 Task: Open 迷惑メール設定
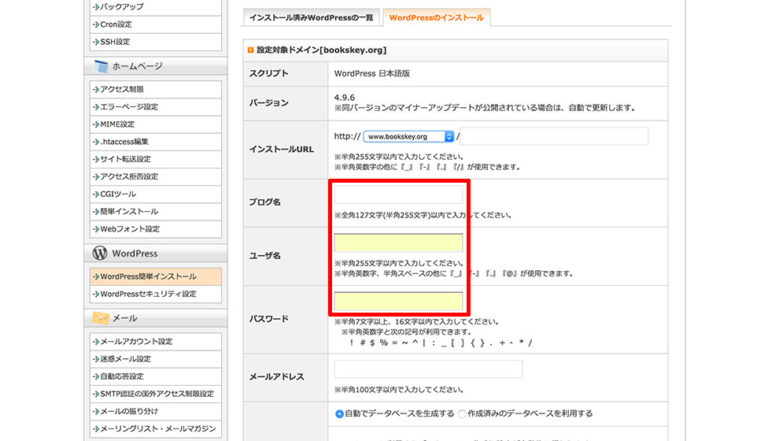pos(125,359)
